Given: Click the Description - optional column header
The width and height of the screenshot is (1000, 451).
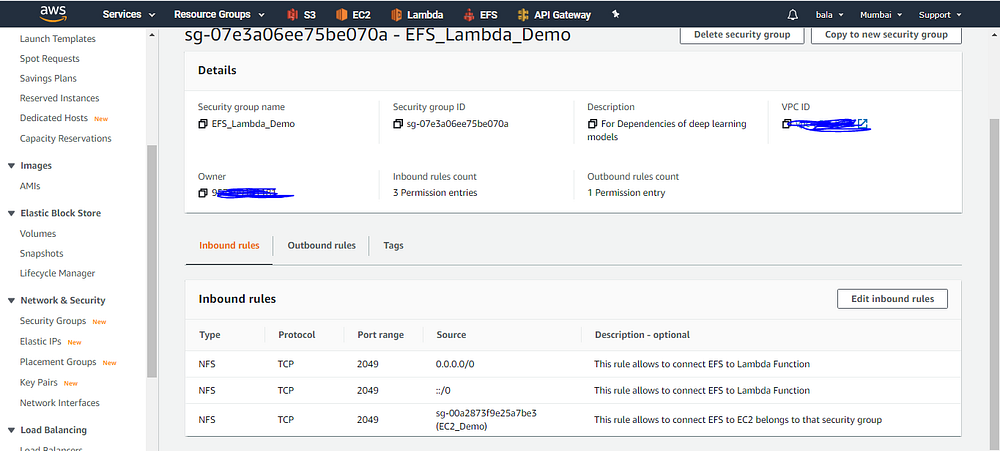Looking at the screenshot, I should tap(642, 335).
